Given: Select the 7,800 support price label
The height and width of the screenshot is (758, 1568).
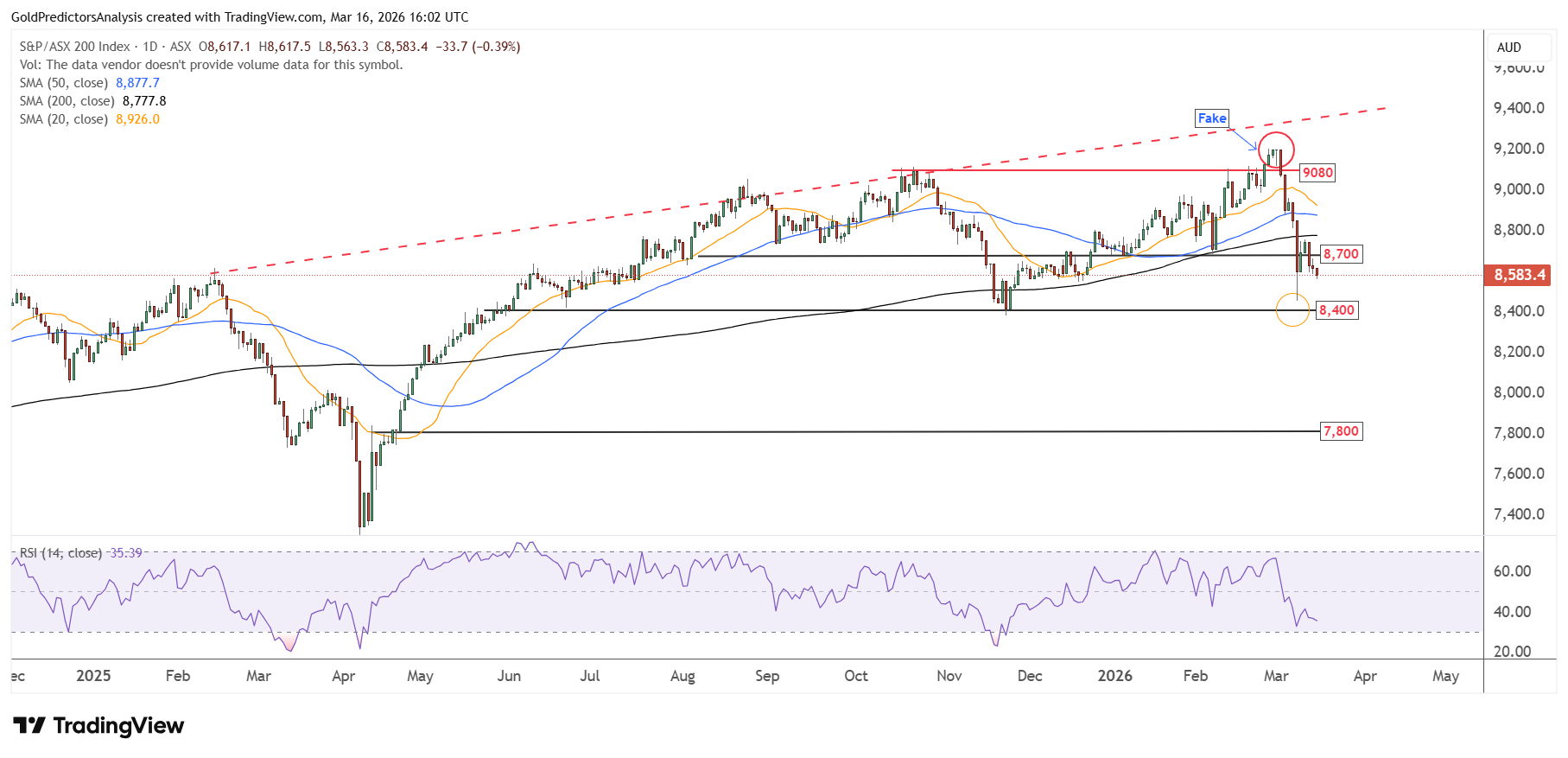Looking at the screenshot, I should point(1342,431).
